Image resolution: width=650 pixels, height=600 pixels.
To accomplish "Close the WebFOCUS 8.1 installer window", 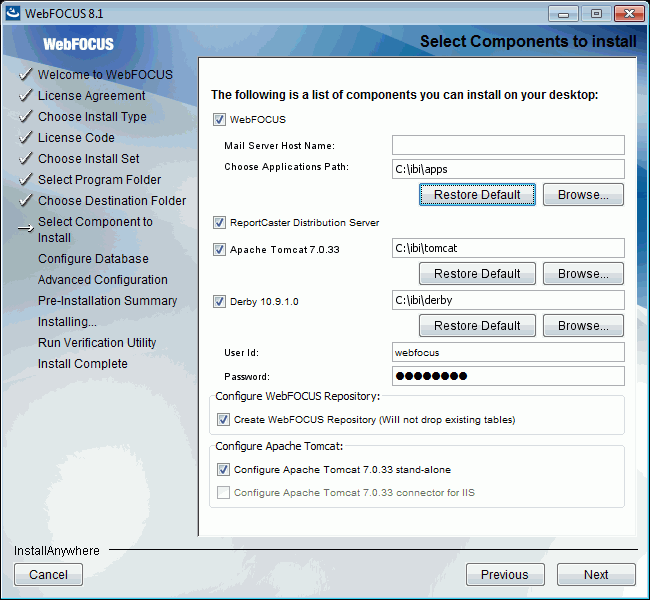I will click(629, 14).
